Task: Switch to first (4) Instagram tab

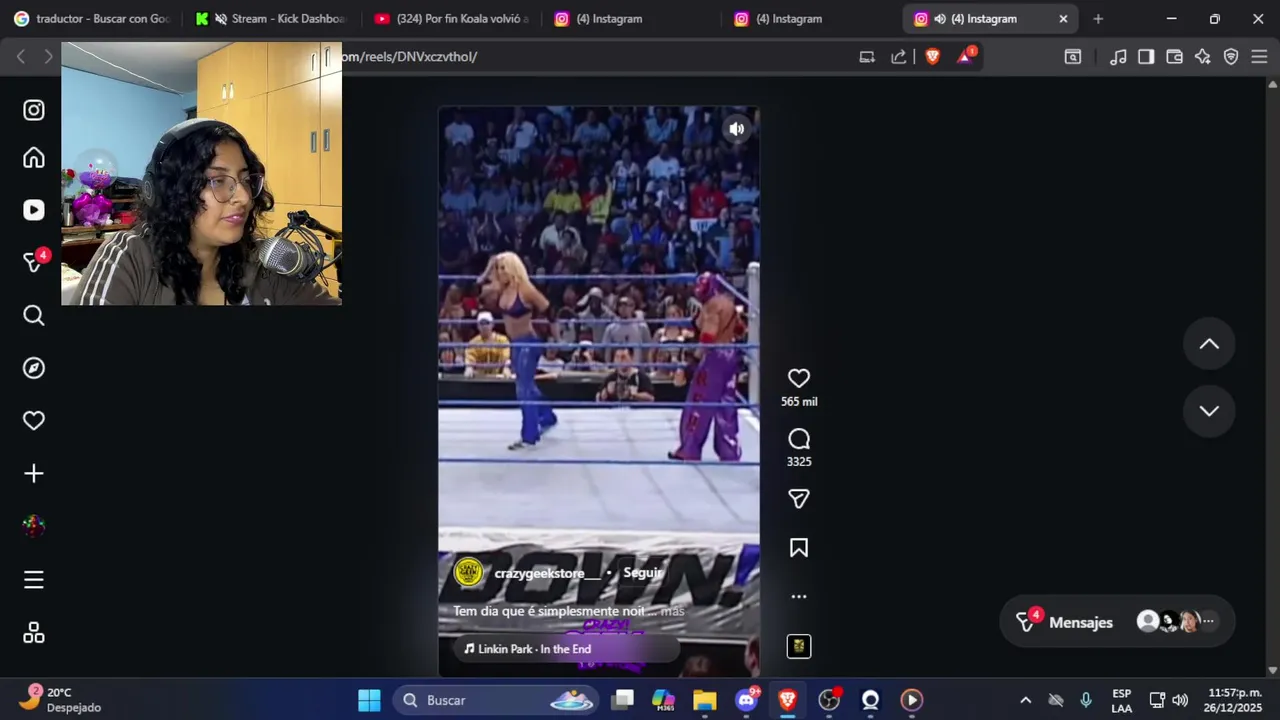Action: (x=632, y=18)
